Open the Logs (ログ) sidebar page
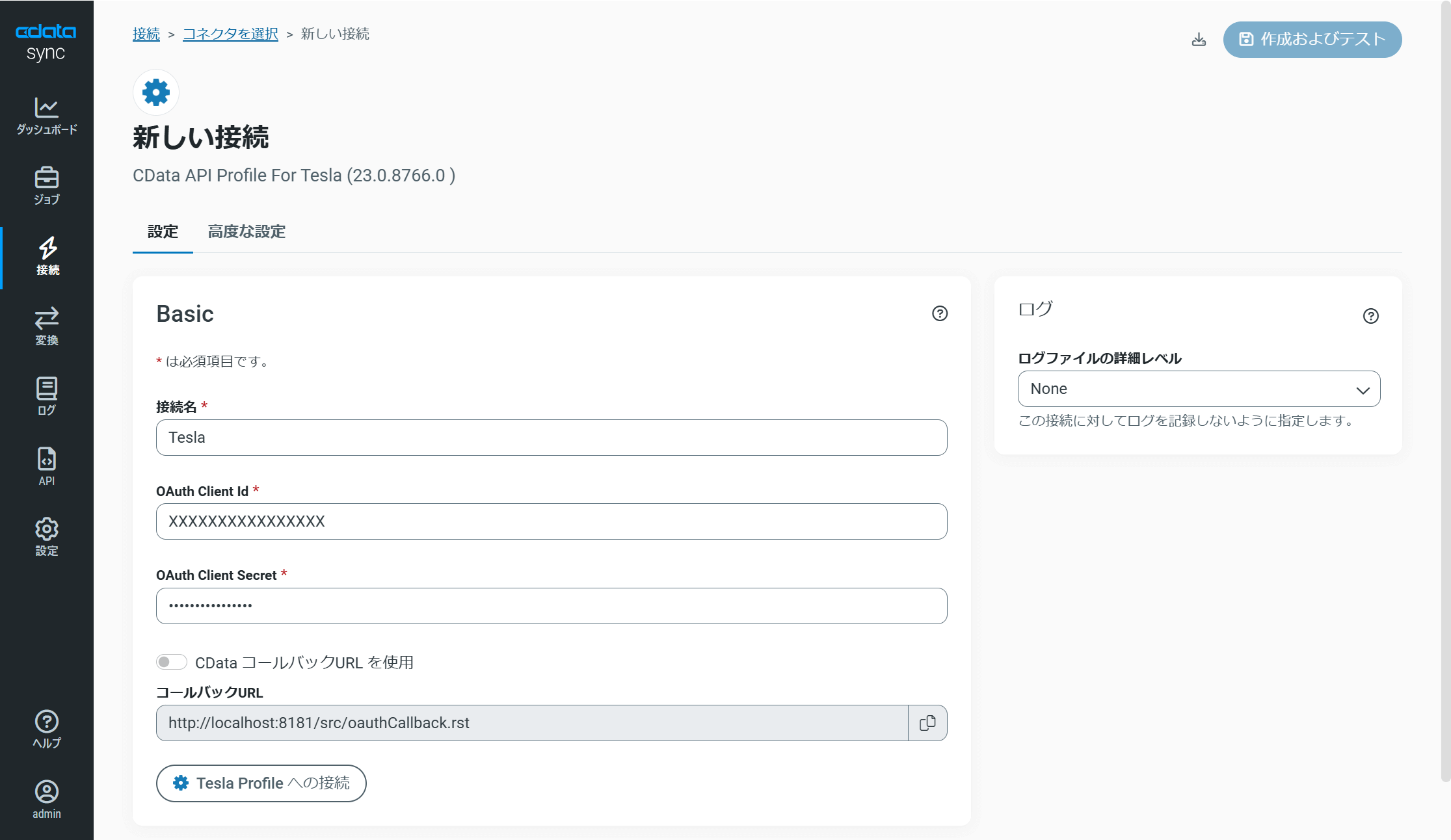1451x840 pixels. point(46,396)
